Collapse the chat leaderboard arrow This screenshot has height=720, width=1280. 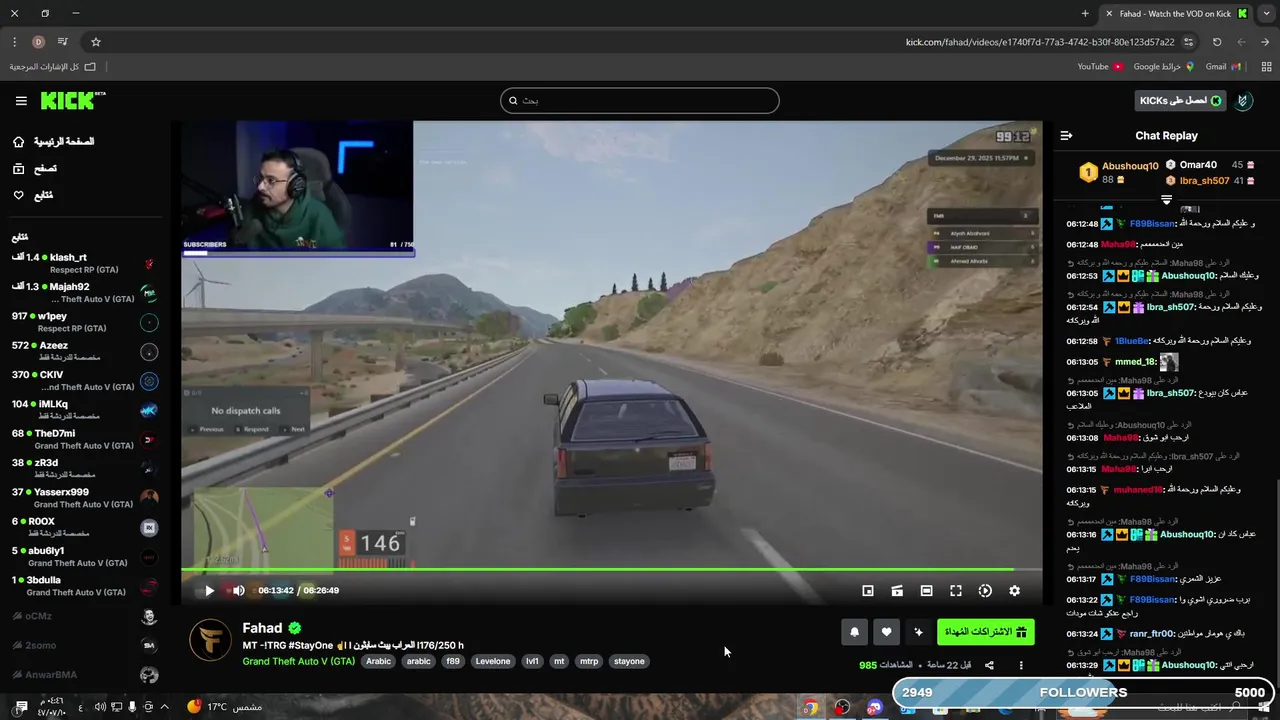(x=1166, y=199)
